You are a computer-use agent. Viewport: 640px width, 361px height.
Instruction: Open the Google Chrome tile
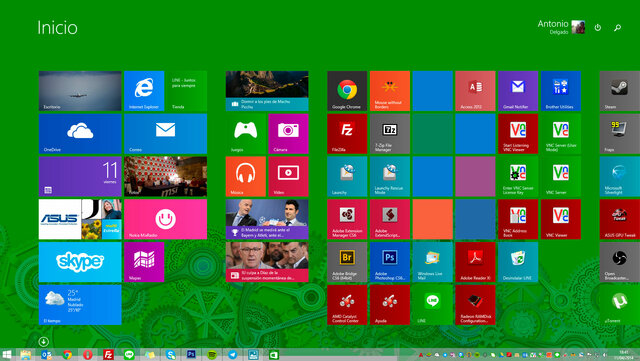point(347,91)
